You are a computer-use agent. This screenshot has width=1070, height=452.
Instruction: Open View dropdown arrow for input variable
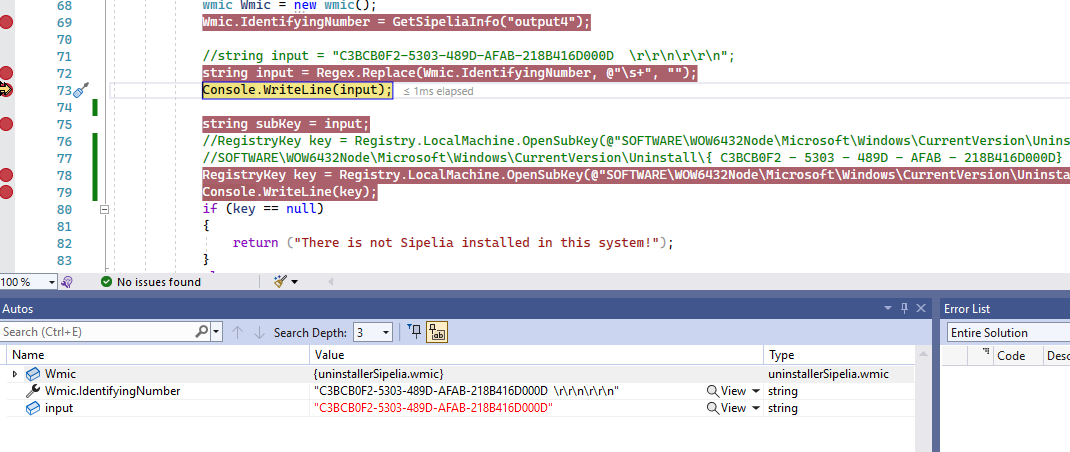click(755, 408)
